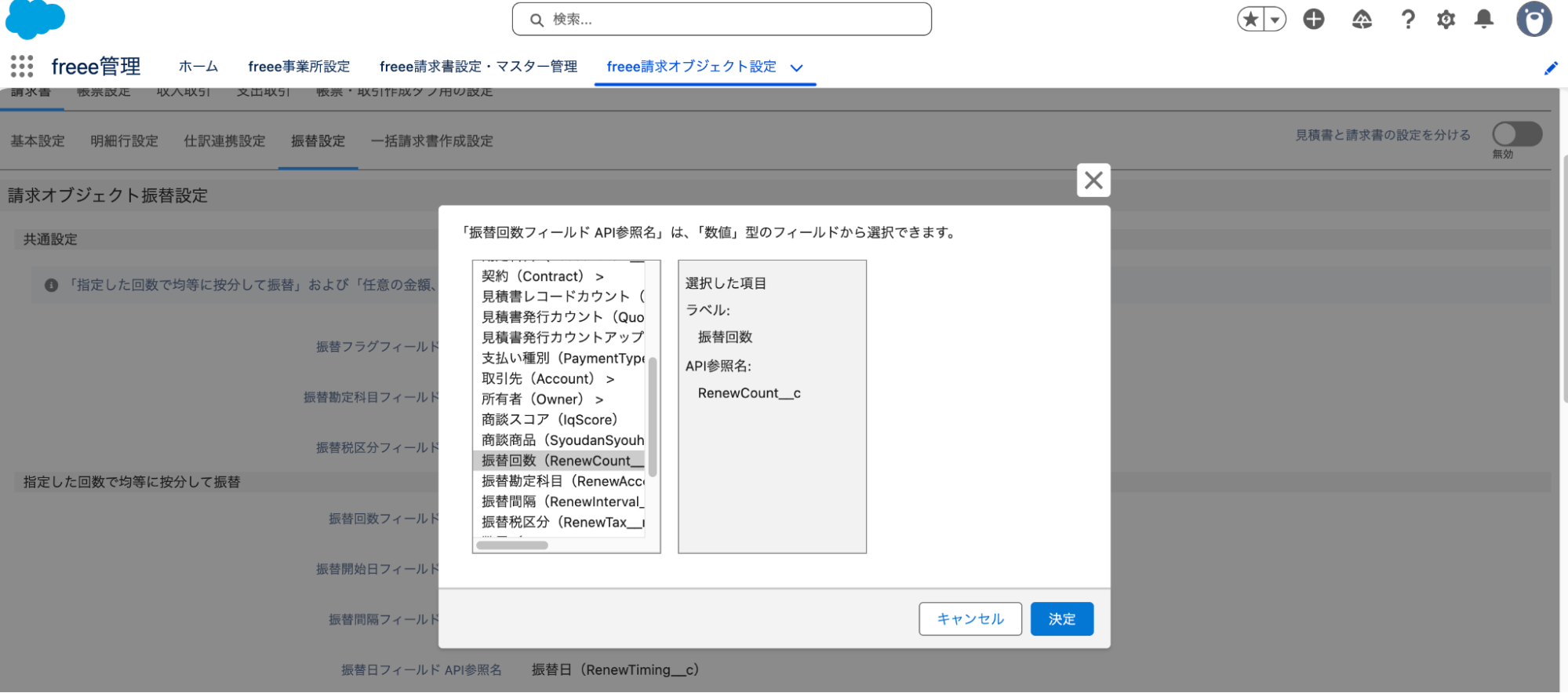
Task: Select 見積書発行カウントアップ field
Action: [558, 337]
